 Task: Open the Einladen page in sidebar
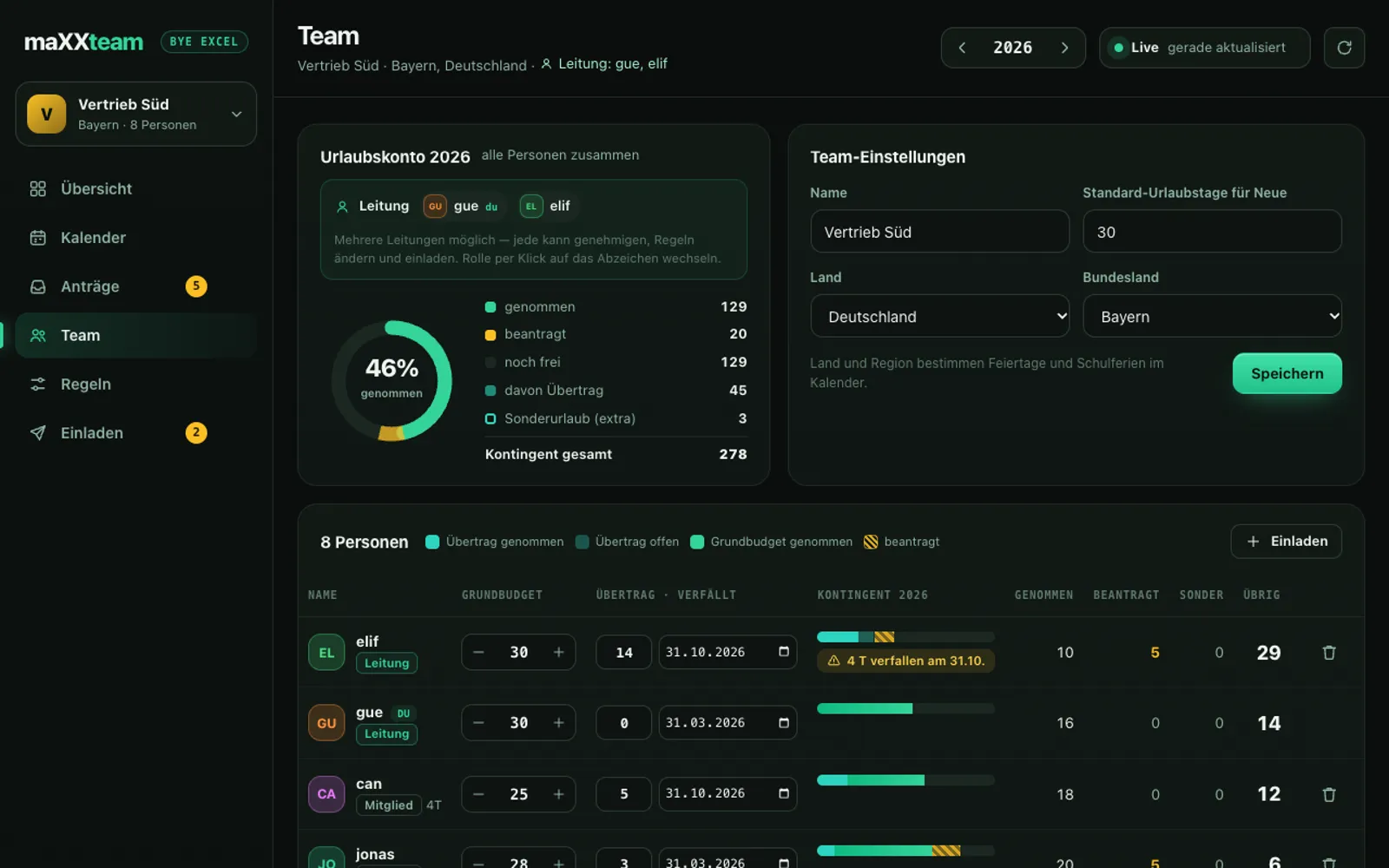[135, 432]
